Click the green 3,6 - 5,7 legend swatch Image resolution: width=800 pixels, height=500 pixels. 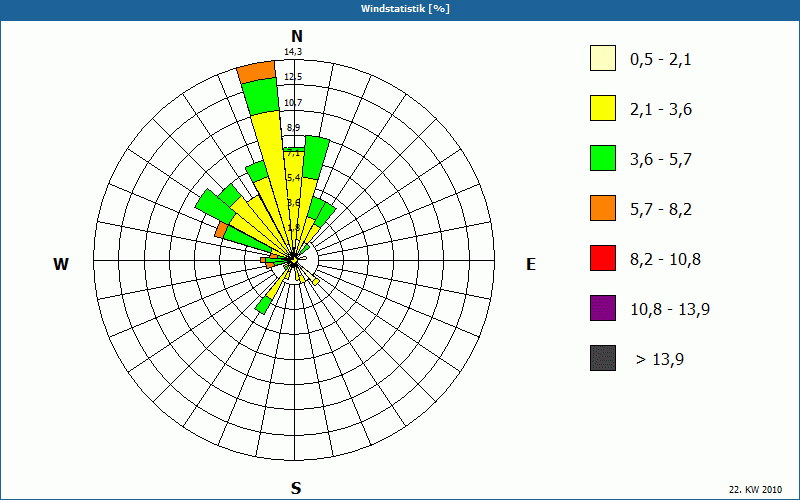coord(603,158)
